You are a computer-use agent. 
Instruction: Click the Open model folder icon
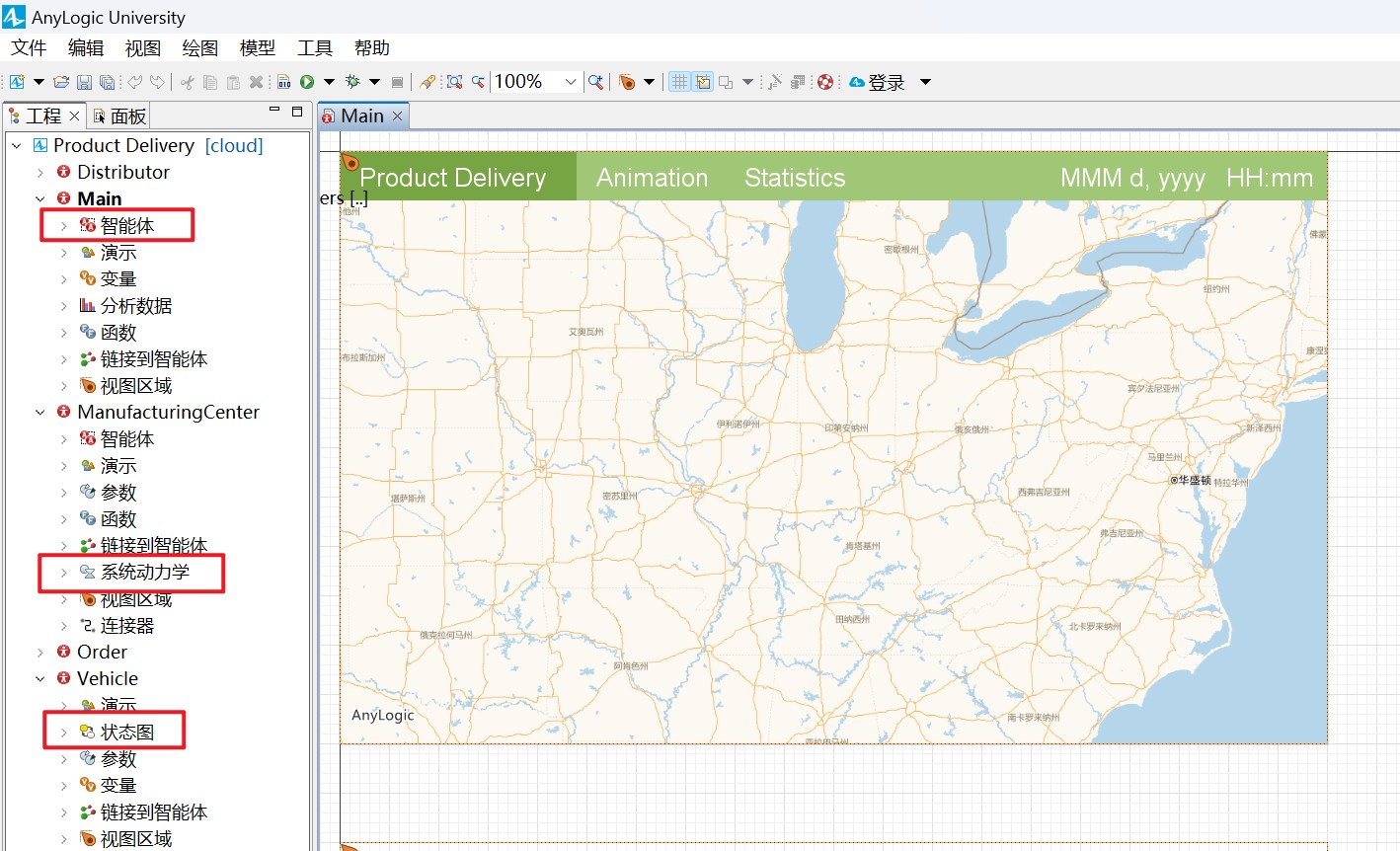click(x=61, y=82)
